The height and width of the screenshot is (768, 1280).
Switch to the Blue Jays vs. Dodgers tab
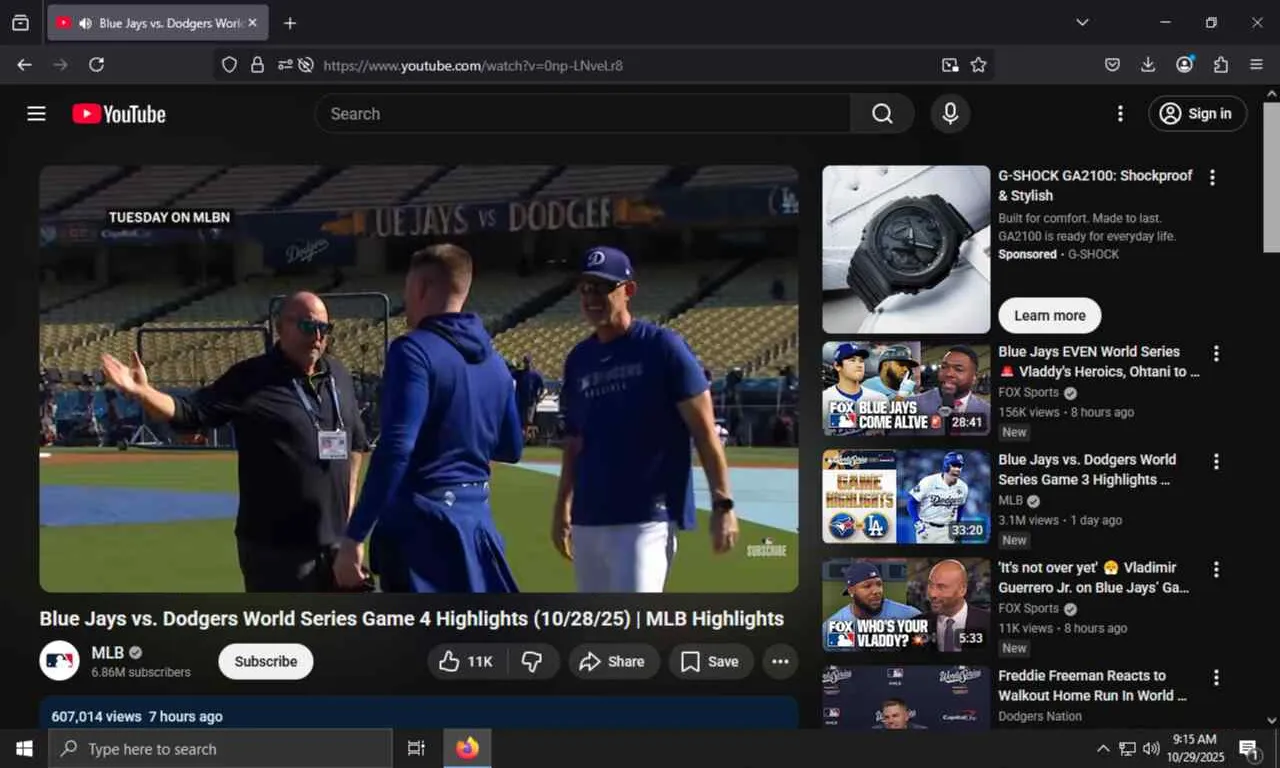pos(158,23)
